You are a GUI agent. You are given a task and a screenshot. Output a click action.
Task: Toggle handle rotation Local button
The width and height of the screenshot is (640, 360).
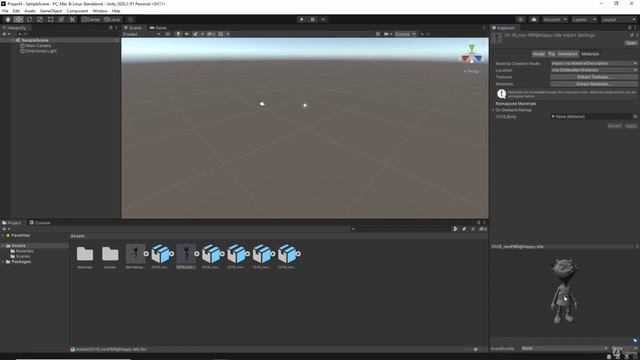point(112,20)
